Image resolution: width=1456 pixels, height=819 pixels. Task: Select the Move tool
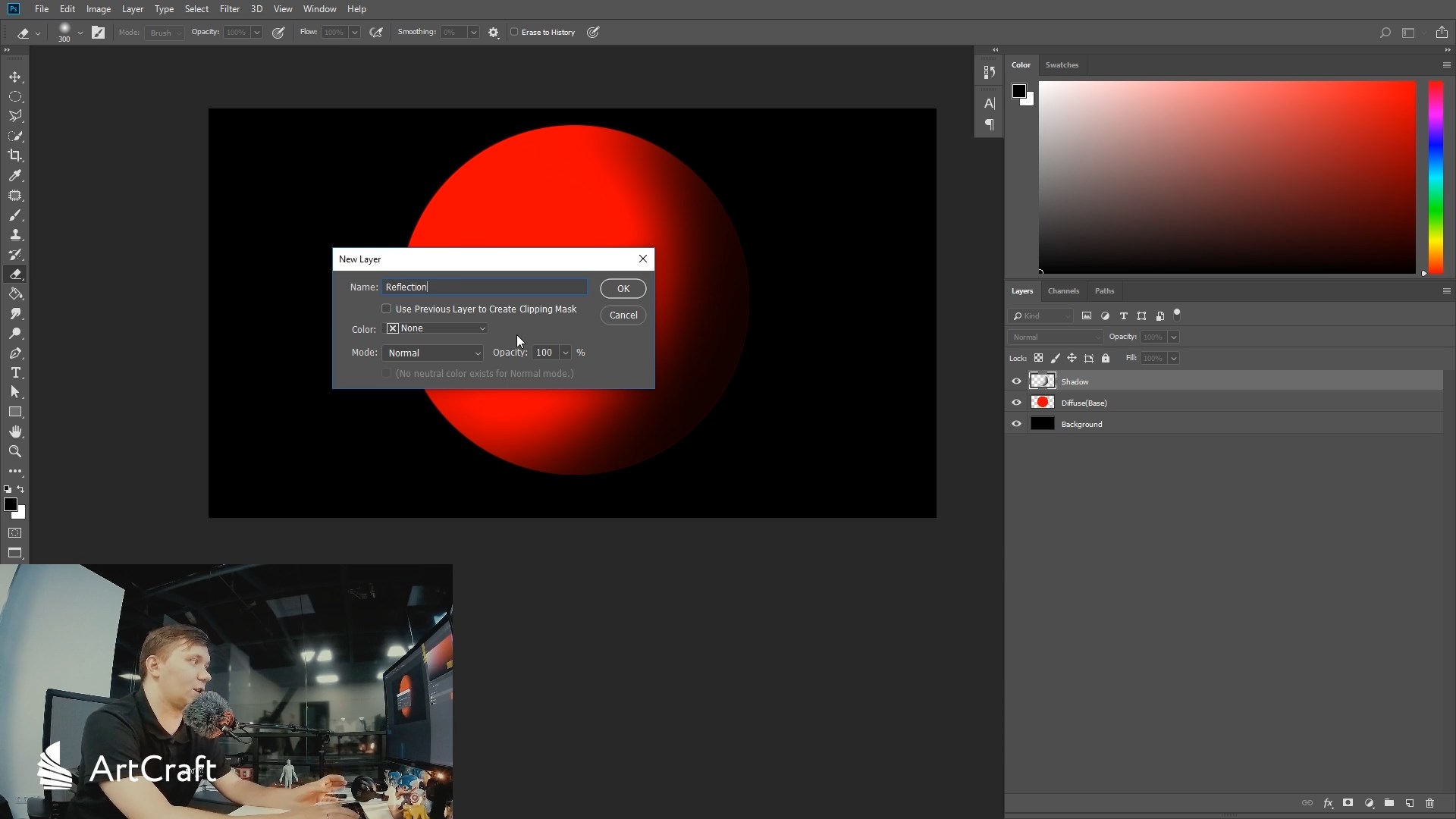tap(15, 77)
